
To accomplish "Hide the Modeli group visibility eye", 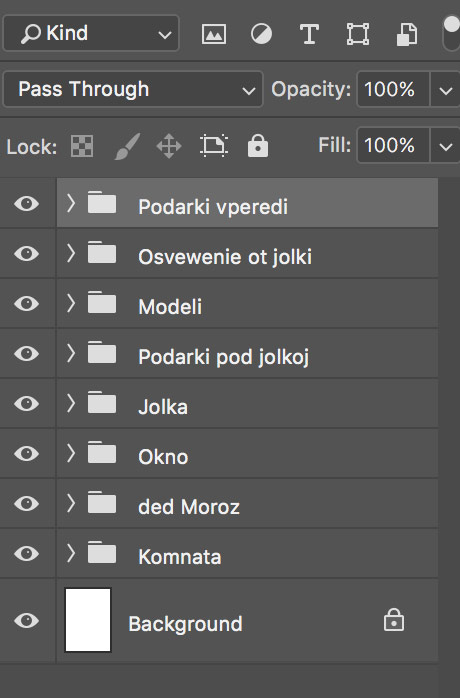I will 27,304.
